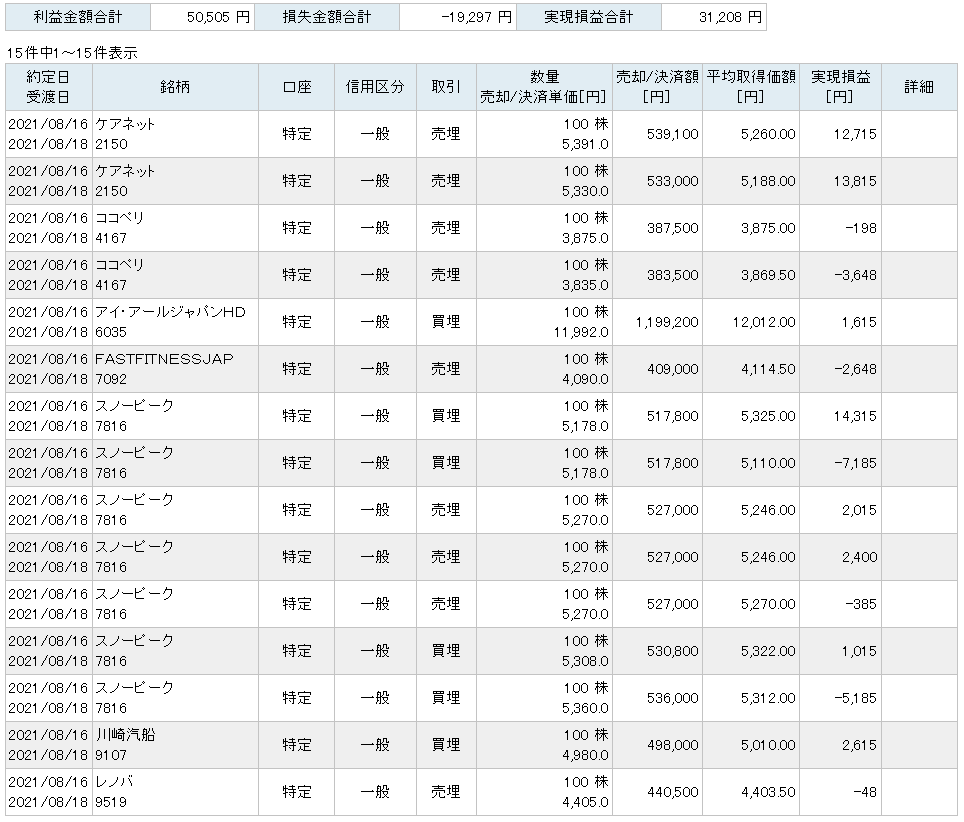Click the realized loss value -2,648

pos(855,369)
